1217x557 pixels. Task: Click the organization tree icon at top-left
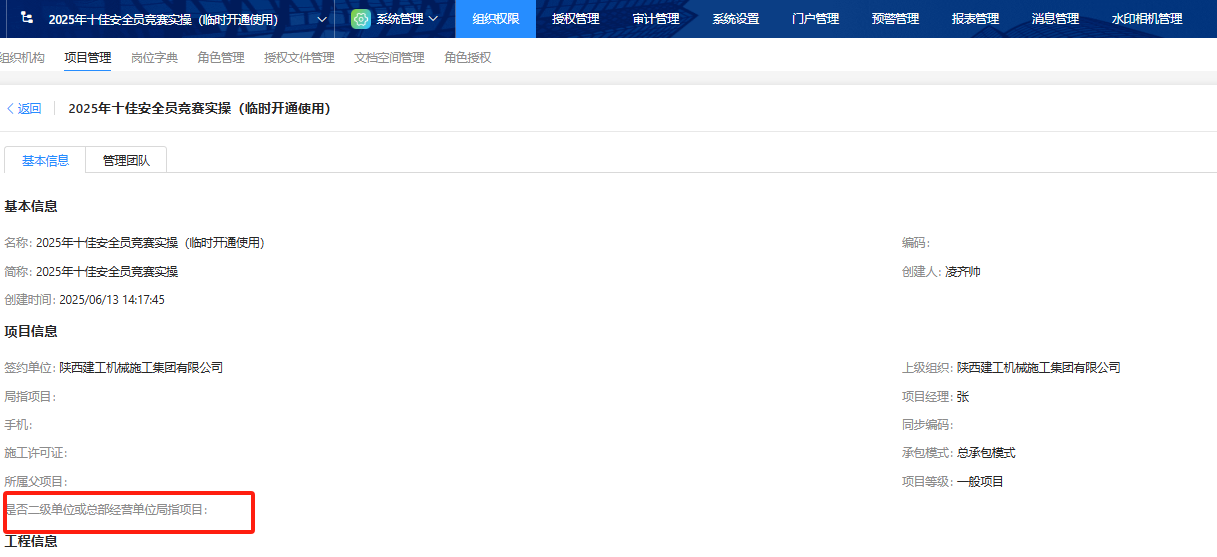click(x=26, y=19)
